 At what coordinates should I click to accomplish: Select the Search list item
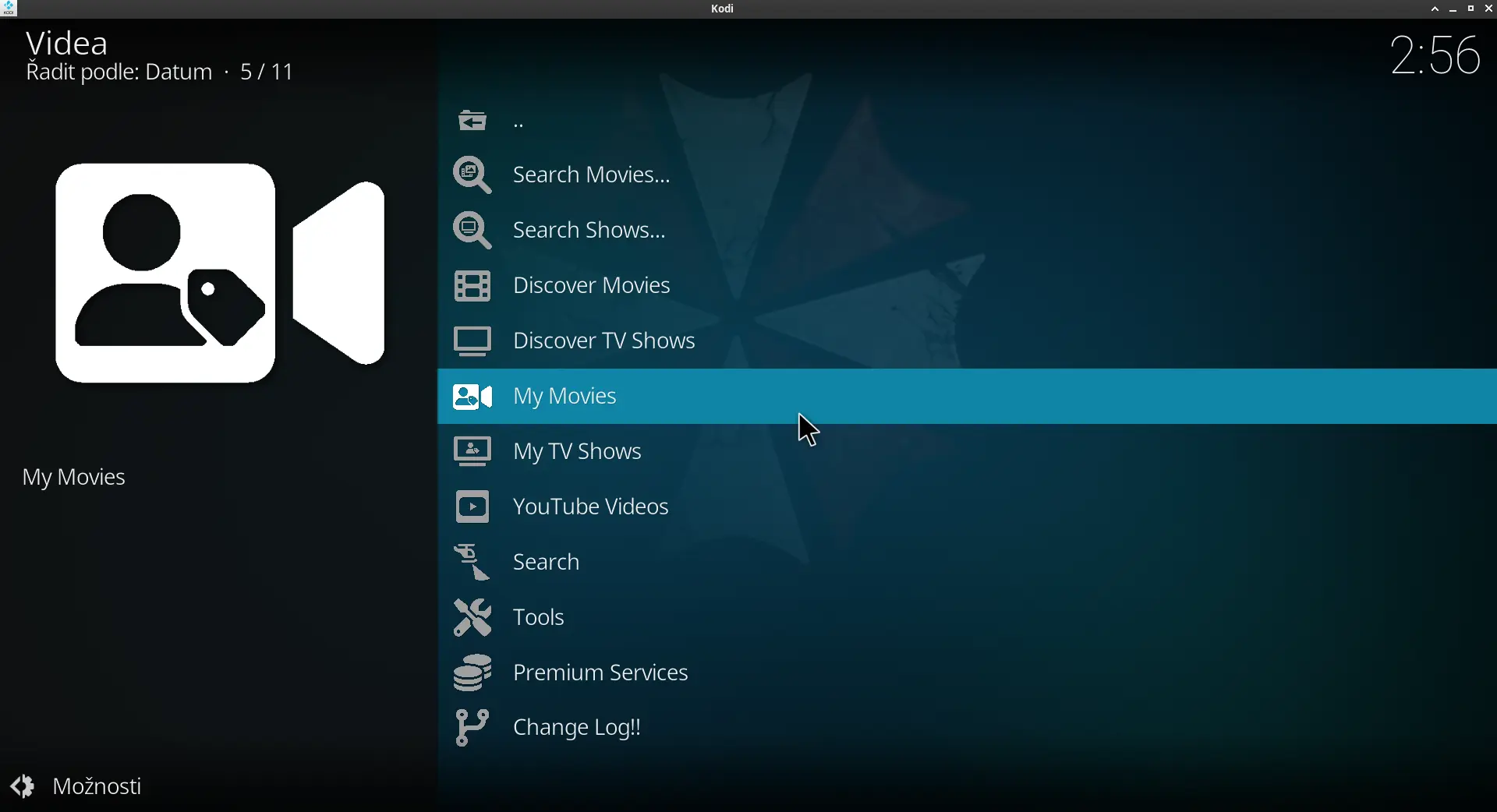(x=968, y=563)
